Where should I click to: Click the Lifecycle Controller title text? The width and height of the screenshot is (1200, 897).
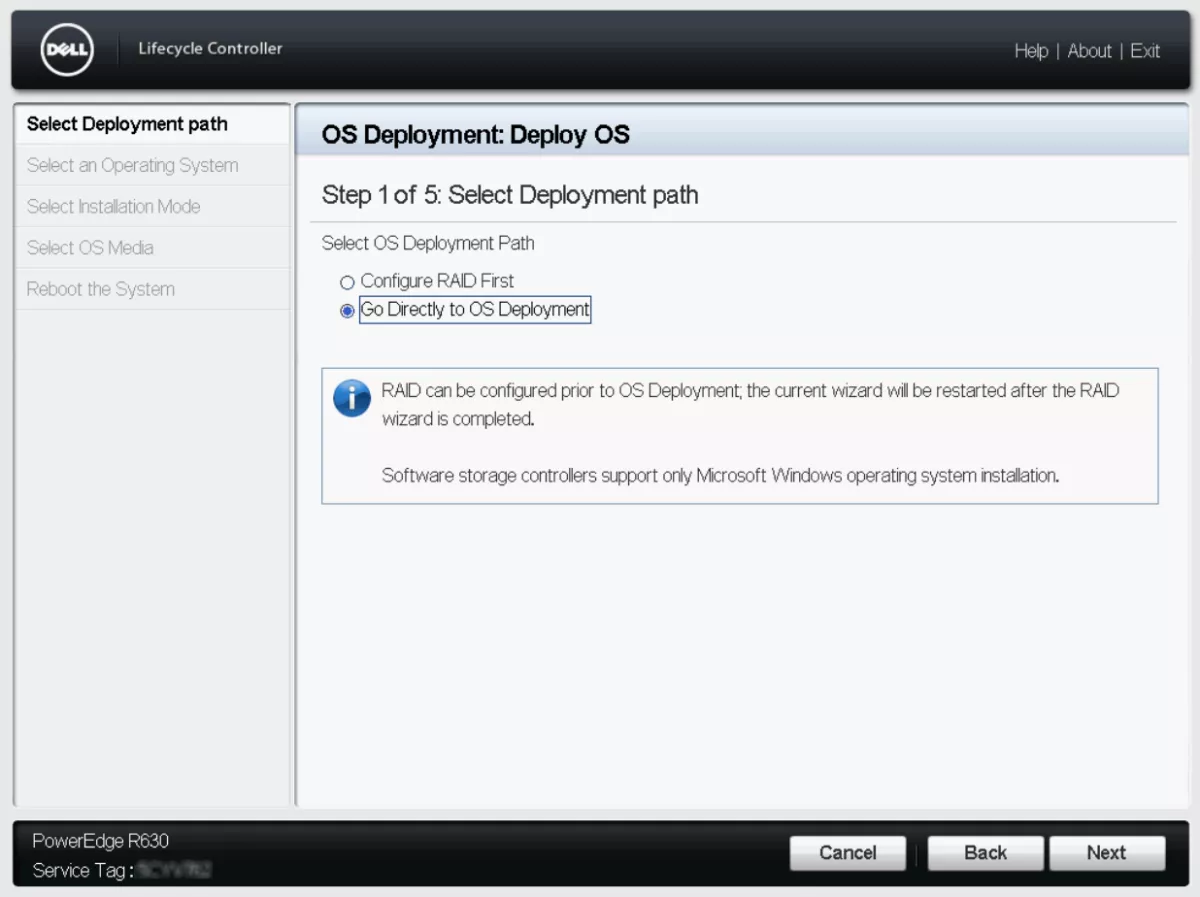point(210,48)
